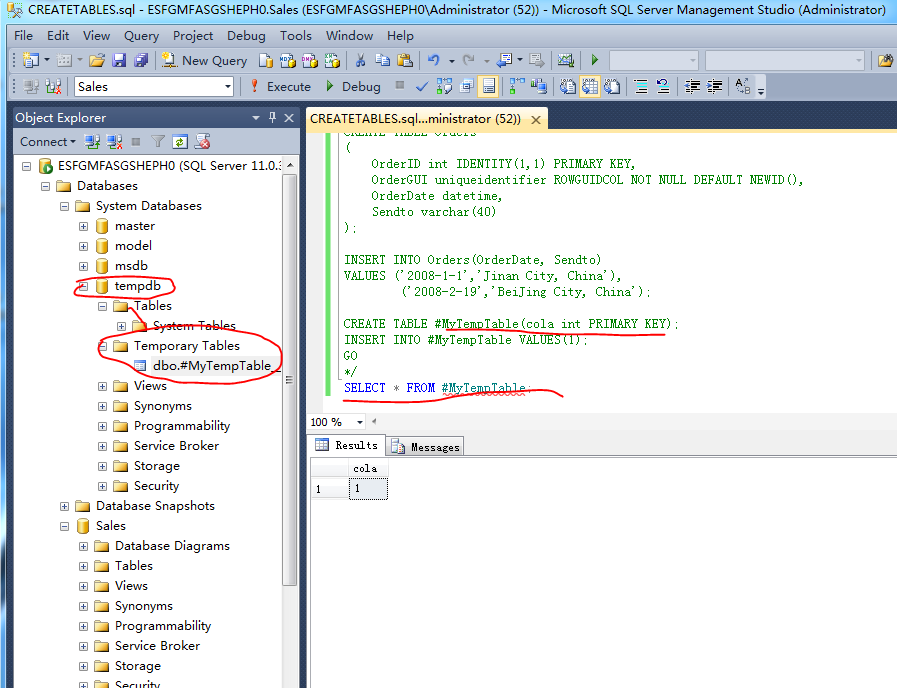The width and height of the screenshot is (897, 688).
Task: Click the Object Explorer refresh icon
Action: point(180,141)
